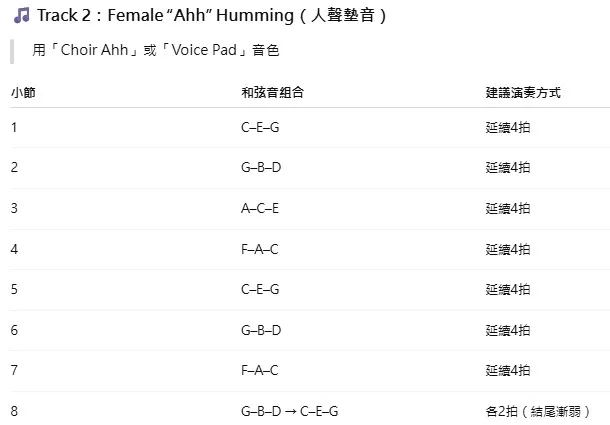This screenshot has height=425, width=610.
Task: Click the G–B–D → C–E–G chord cell
Action: [290, 411]
